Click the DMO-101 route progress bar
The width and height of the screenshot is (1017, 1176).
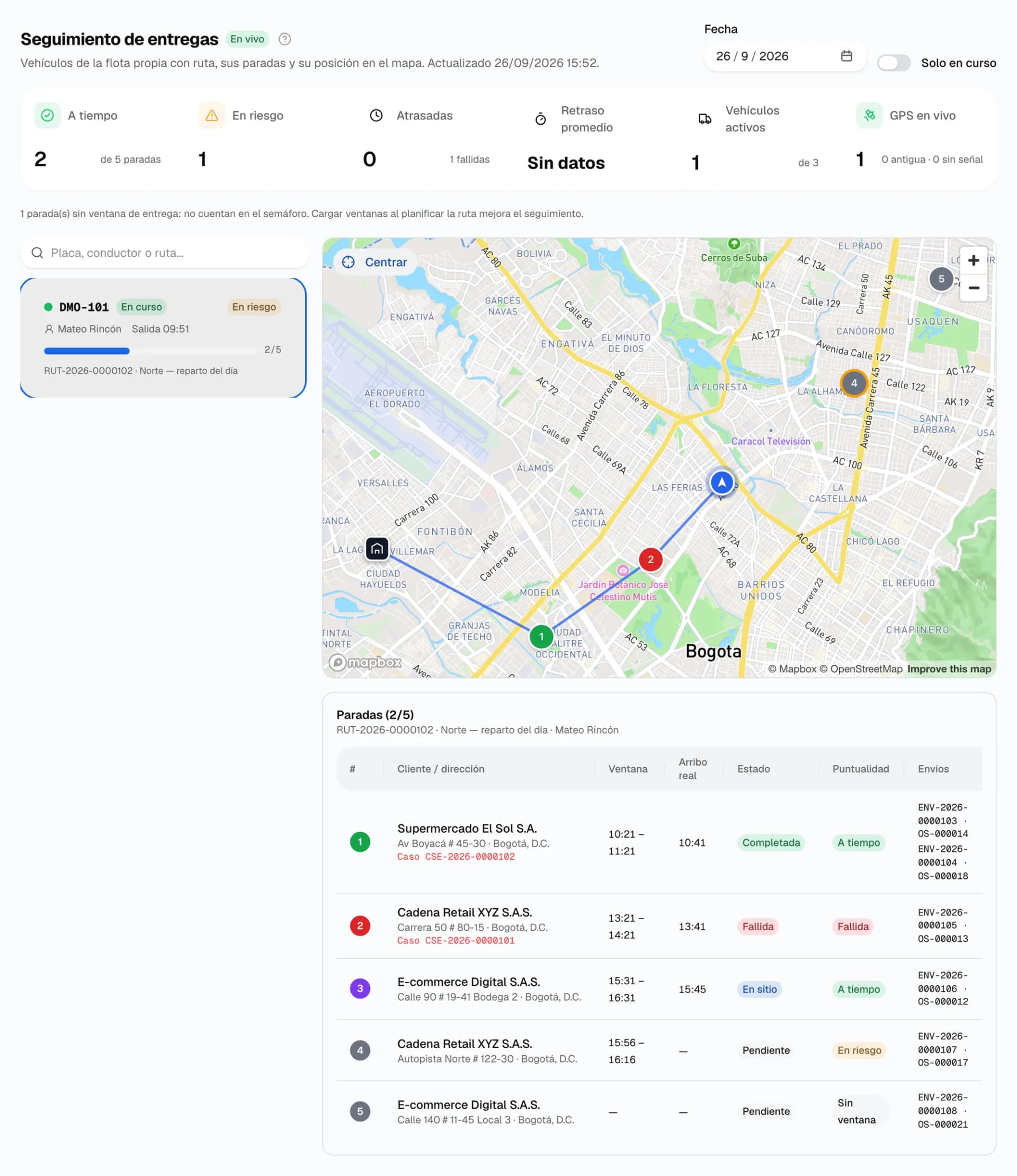tap(150, 351)
